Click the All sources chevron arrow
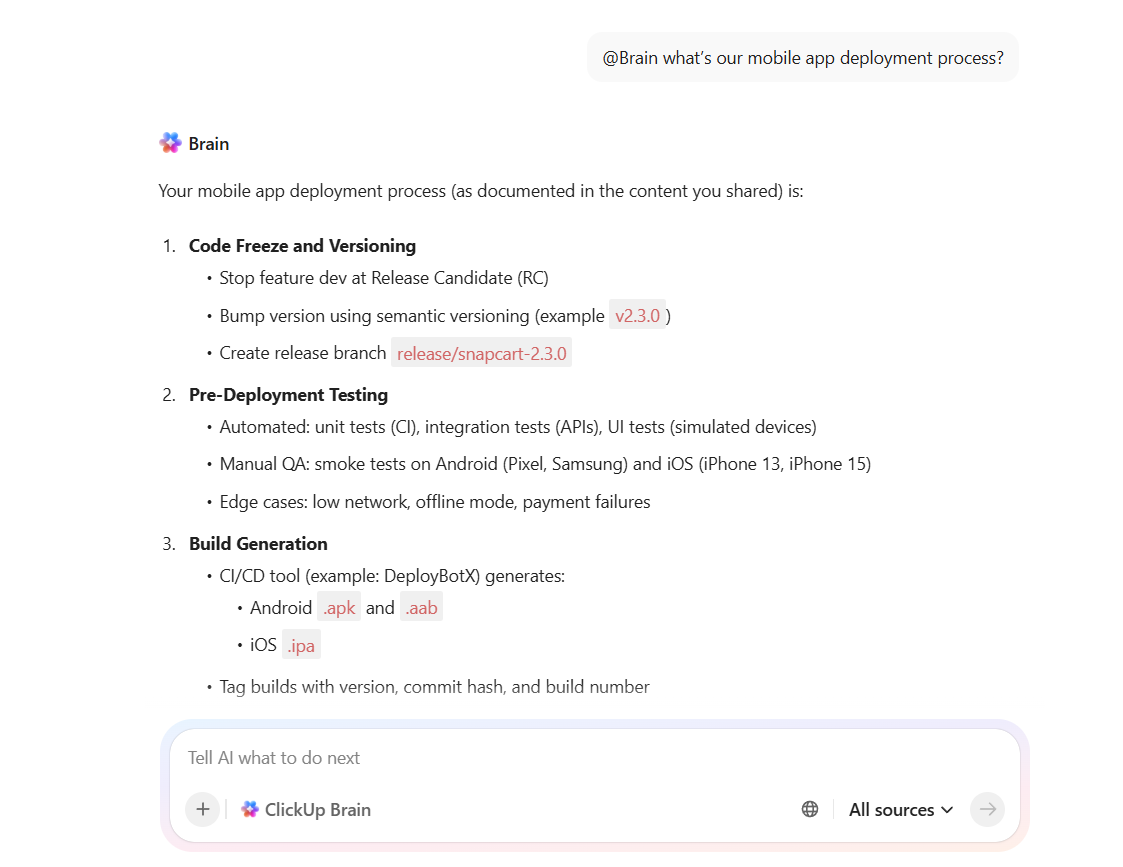This screenshot has height=867, width=1123. (947, 809)
